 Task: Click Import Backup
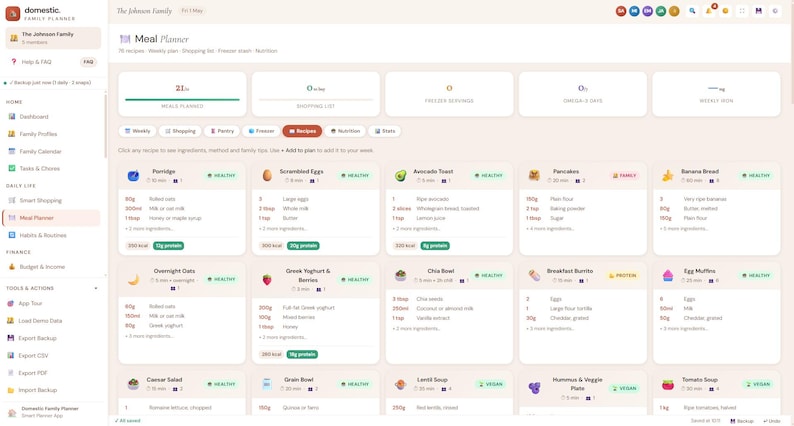[52, 390]
